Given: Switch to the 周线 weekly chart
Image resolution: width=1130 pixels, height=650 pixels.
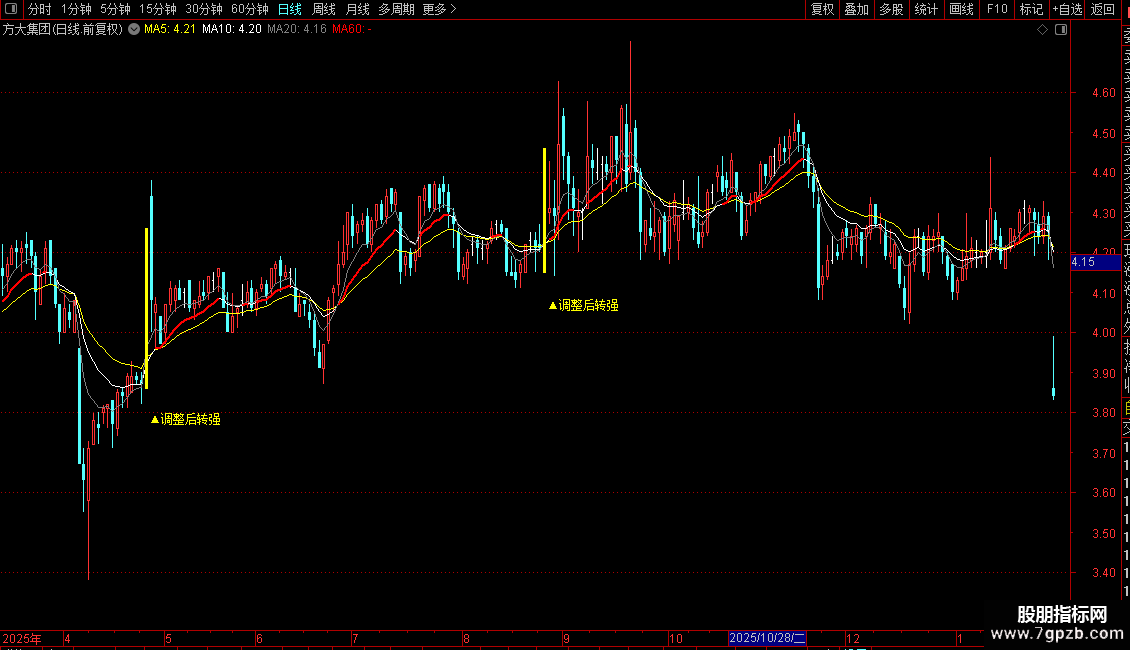Looking at the screenshot, I should (324, 9).
